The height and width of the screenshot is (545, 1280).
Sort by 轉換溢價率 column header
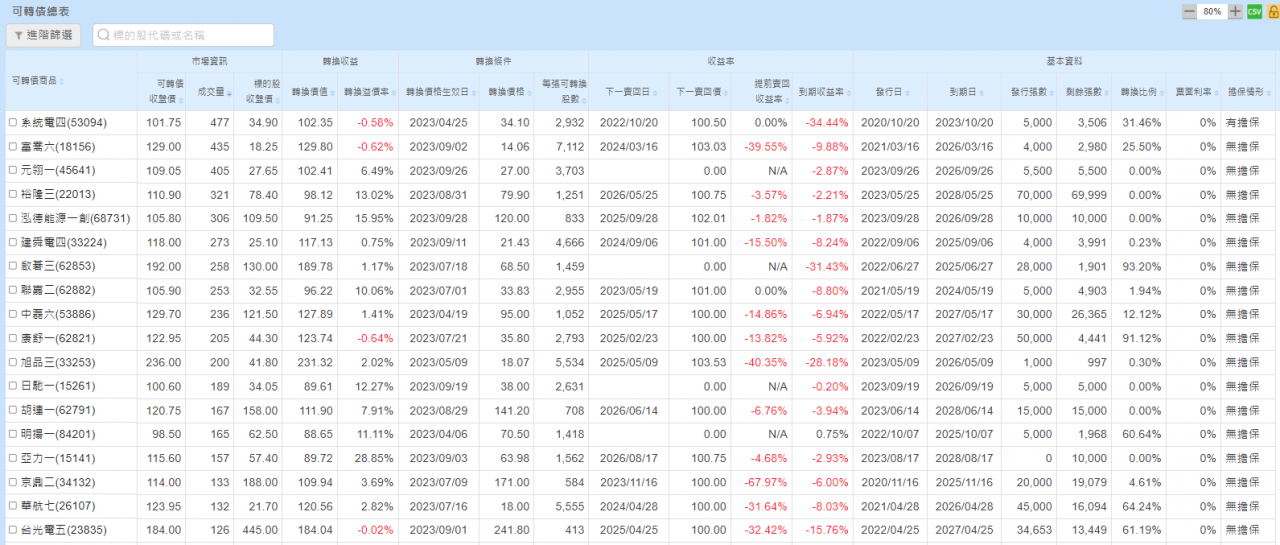point(366,92)
